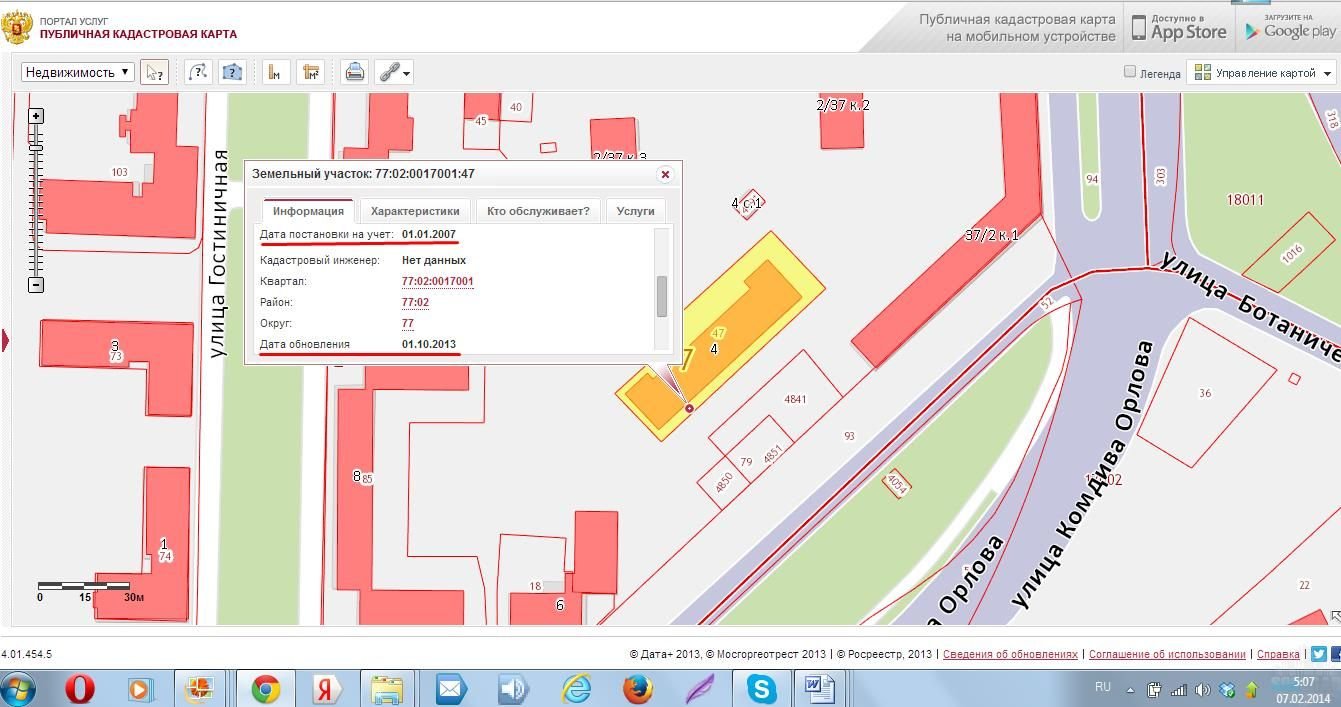
Task: Open the Кто обслуживает? tab
Action: [538, 211]
